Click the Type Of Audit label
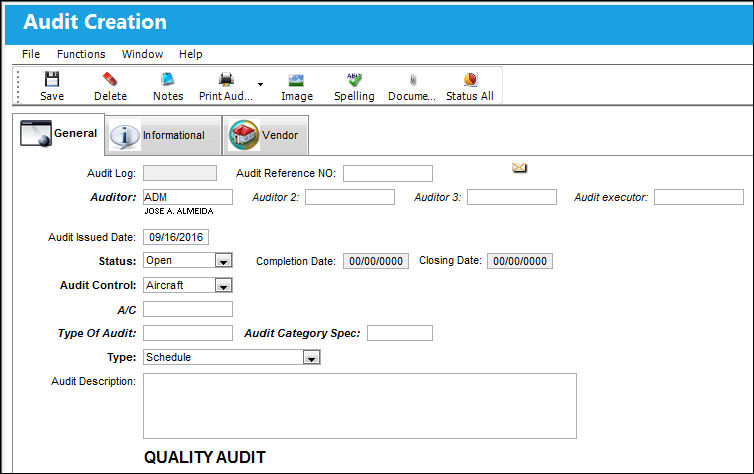 97,333
